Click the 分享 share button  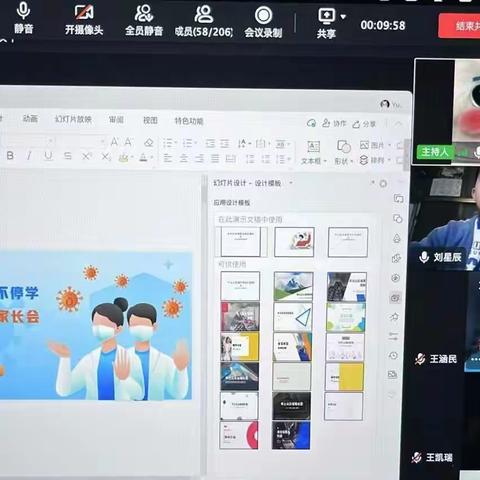coord(364,124)
